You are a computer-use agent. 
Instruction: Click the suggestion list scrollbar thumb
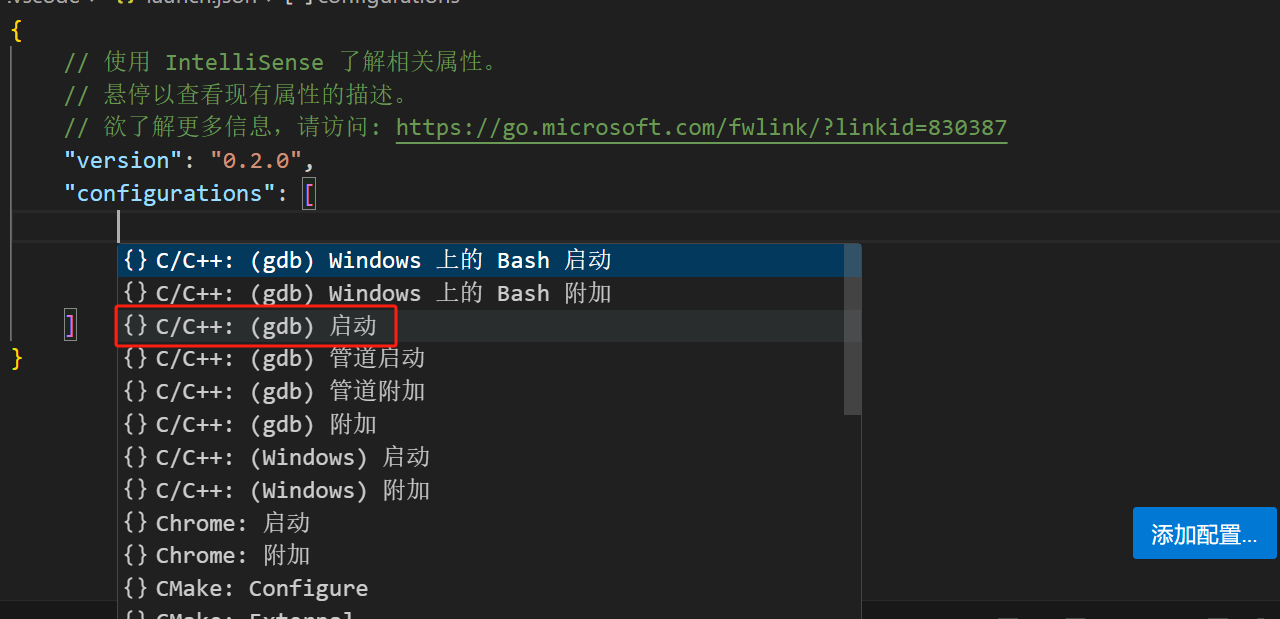click(x=852, y=330)
